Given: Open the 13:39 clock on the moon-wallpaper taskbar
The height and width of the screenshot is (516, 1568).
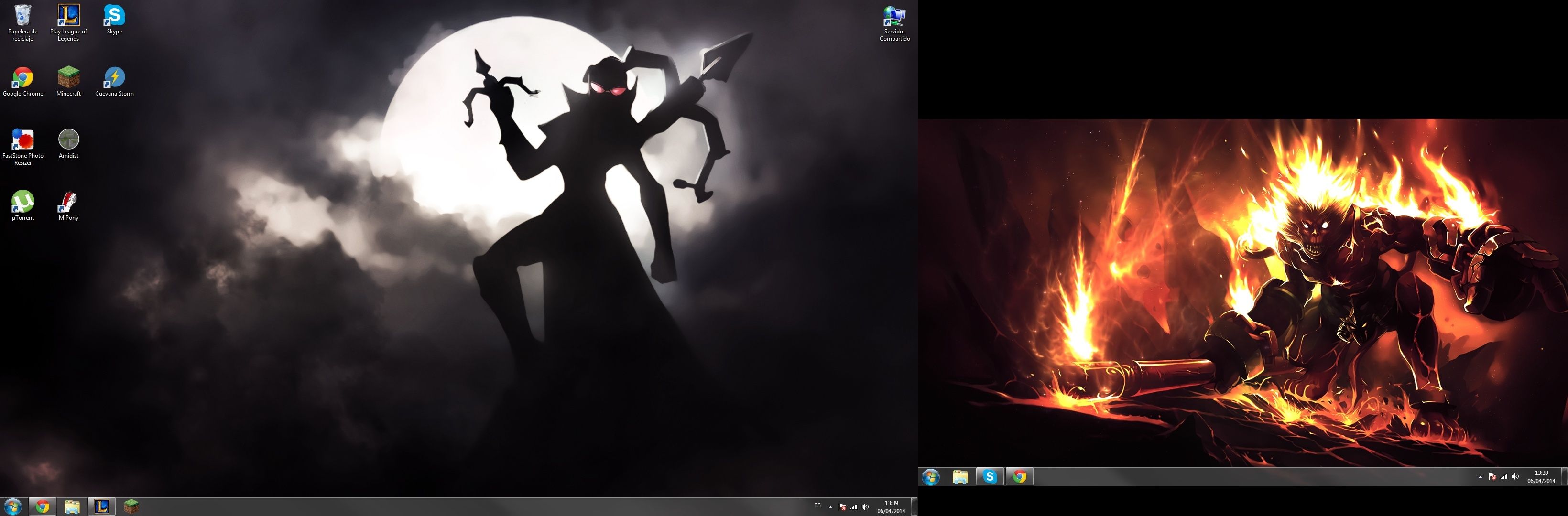Looking at the screenshot, I should (x=891, y=507).
